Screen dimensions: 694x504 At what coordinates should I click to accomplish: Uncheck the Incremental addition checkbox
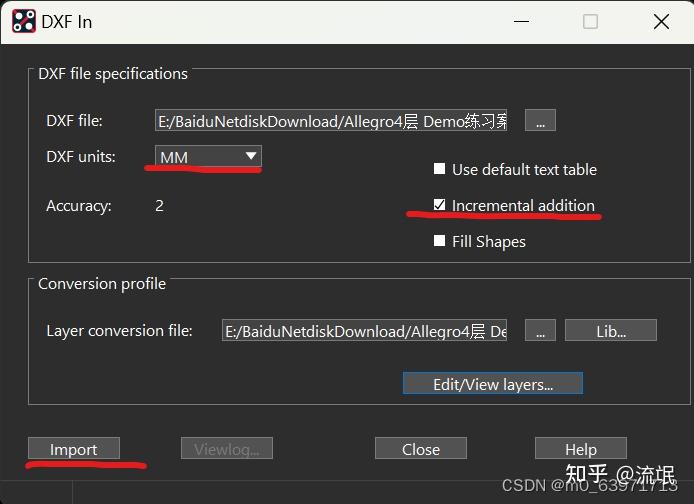440,204
